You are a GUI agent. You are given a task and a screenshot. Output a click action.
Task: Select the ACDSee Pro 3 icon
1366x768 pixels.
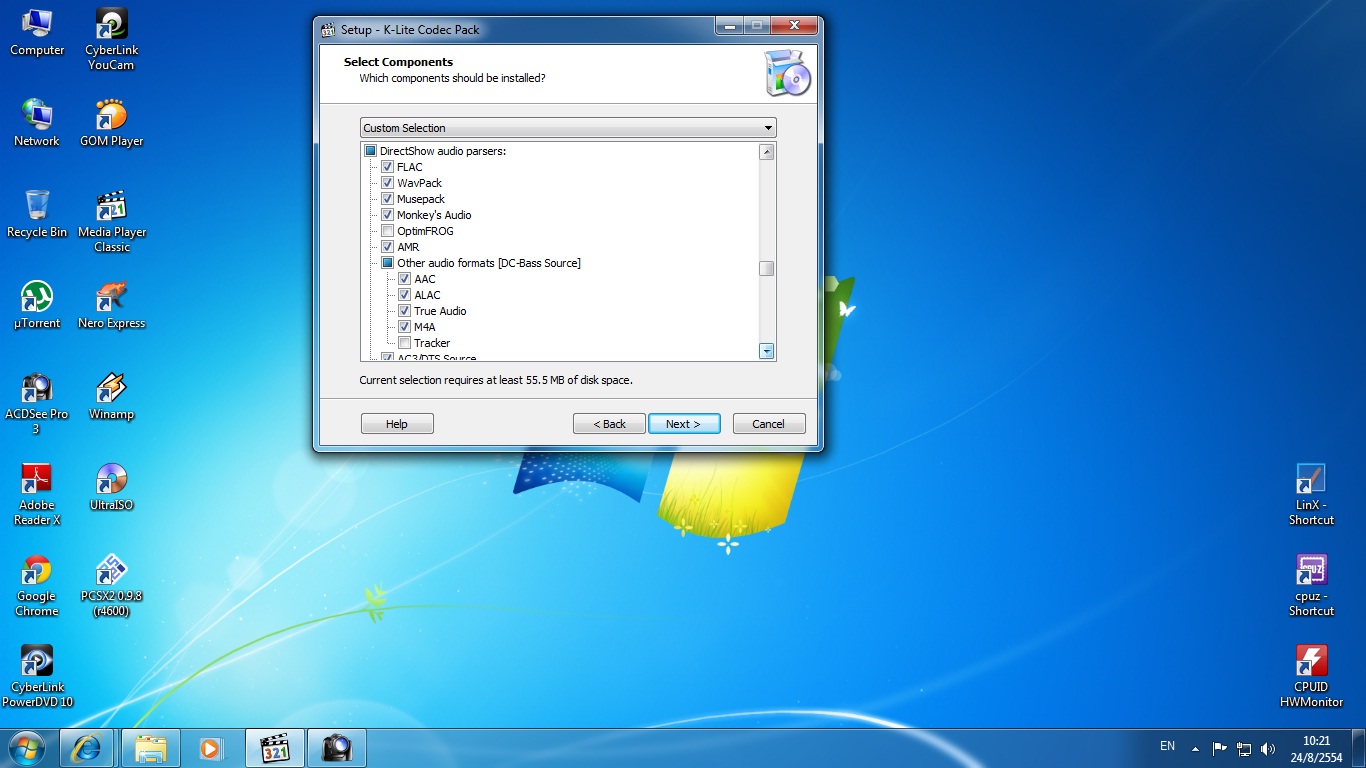pyautogui.click(x=37, y=404)
